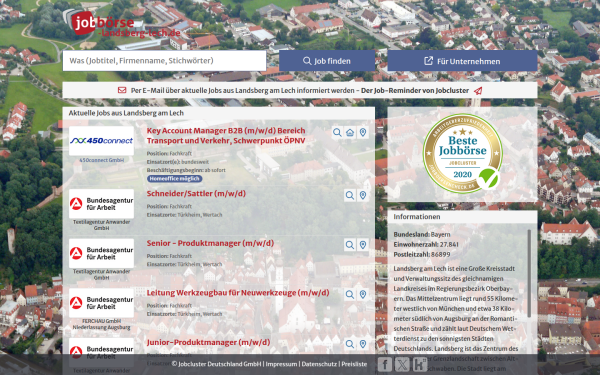Open the Schneider/Sattler (m/w/d) job title
The height and width of the screenshot is (375, 600).
[196, 194]
